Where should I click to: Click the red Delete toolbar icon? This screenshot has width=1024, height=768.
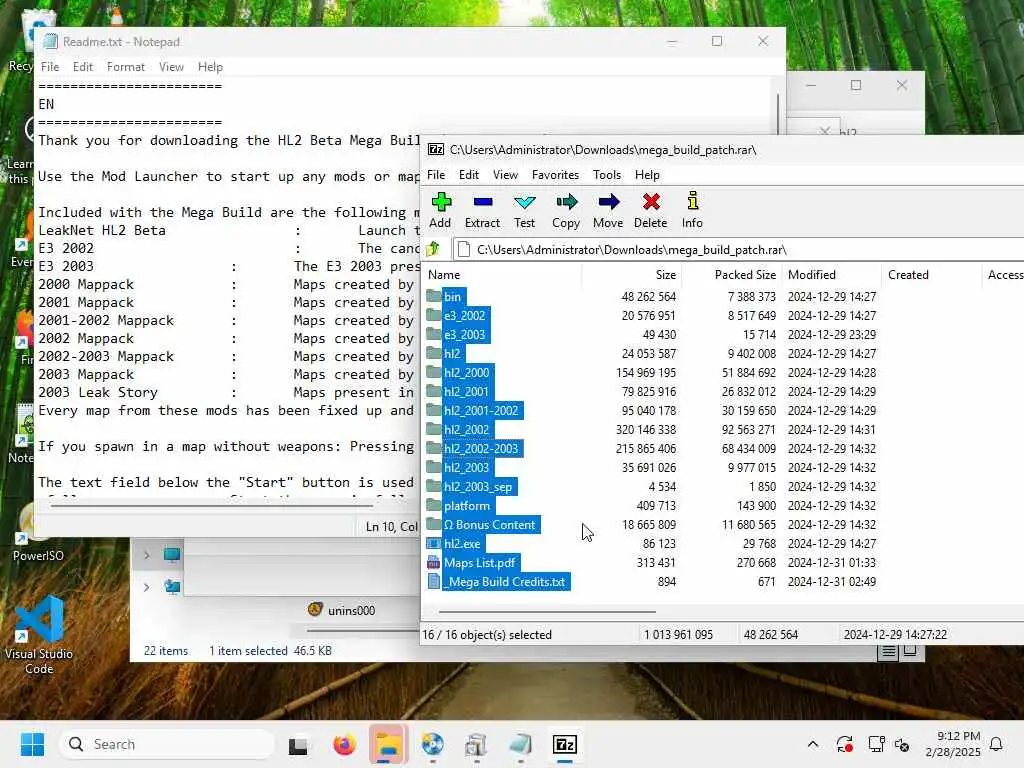click(651, 202)
